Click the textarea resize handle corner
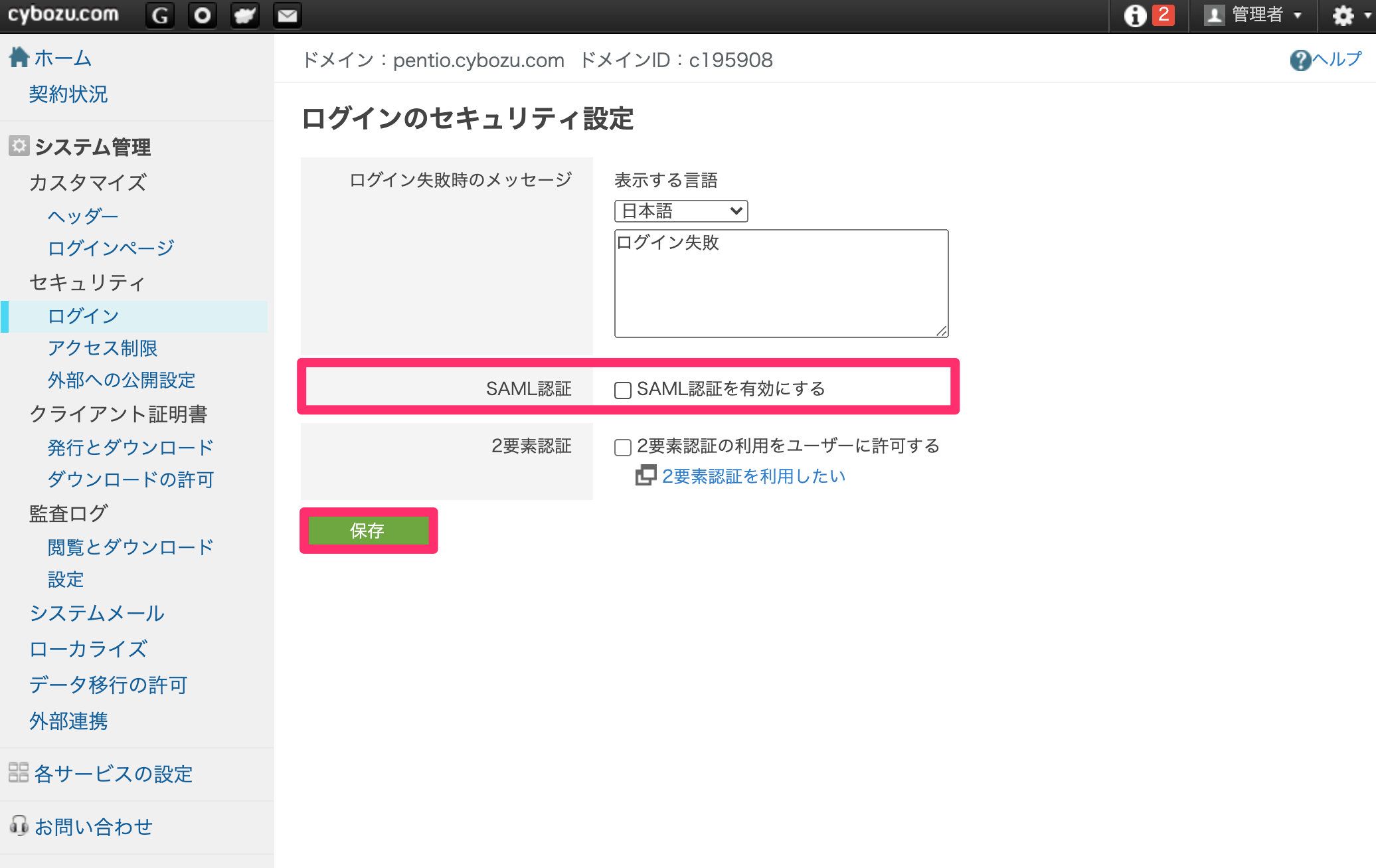The height and width of the screenshot is (868, 1376). 942,331
